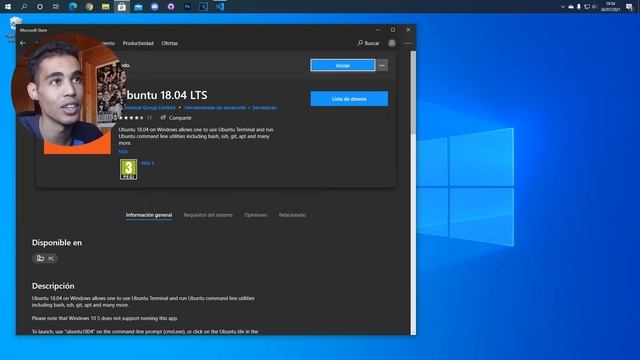
Task: Open the volume tray icon
Action: [x=594, y=7]
